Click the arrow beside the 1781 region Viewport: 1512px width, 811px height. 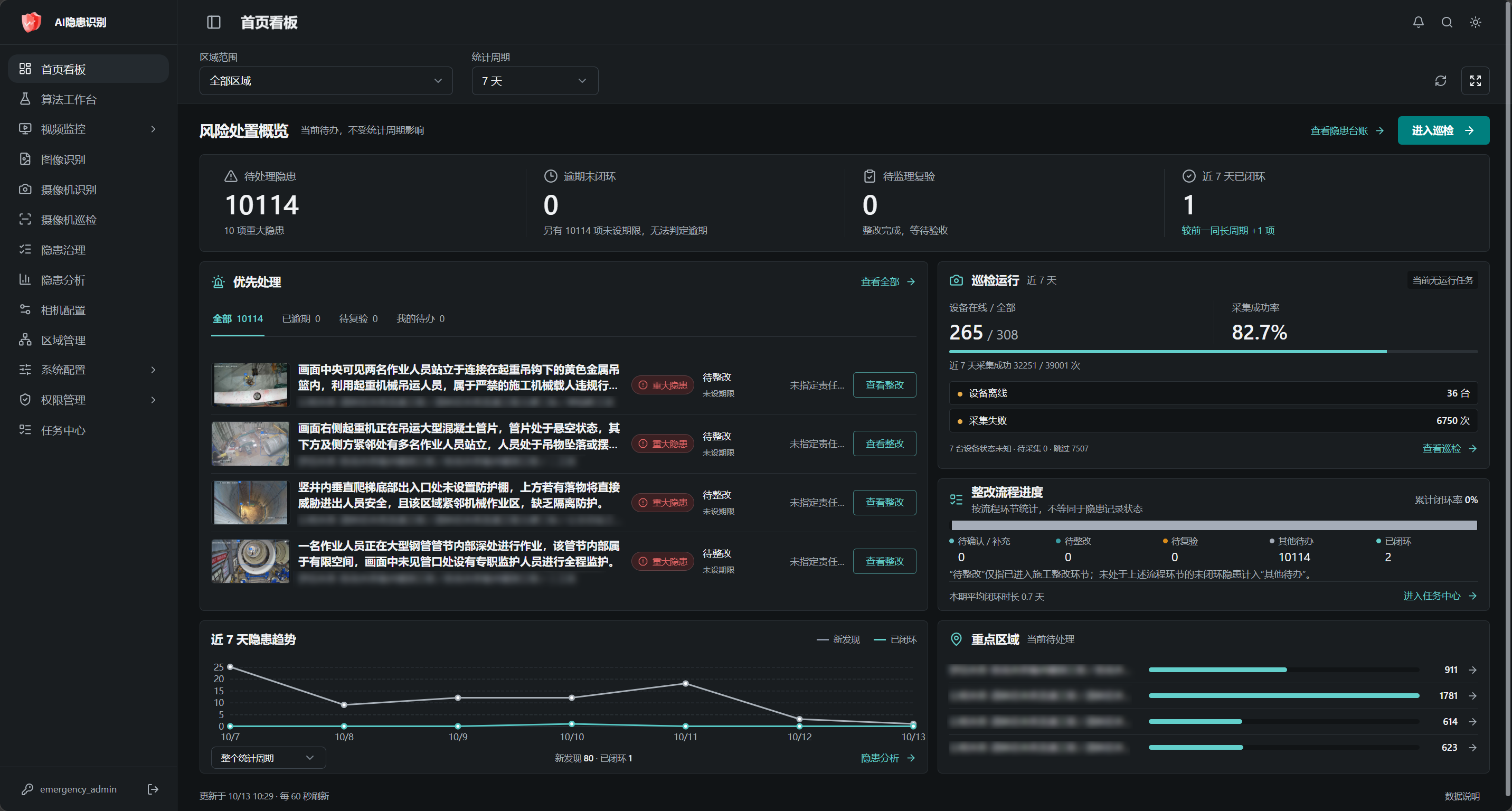[1472, 695]
